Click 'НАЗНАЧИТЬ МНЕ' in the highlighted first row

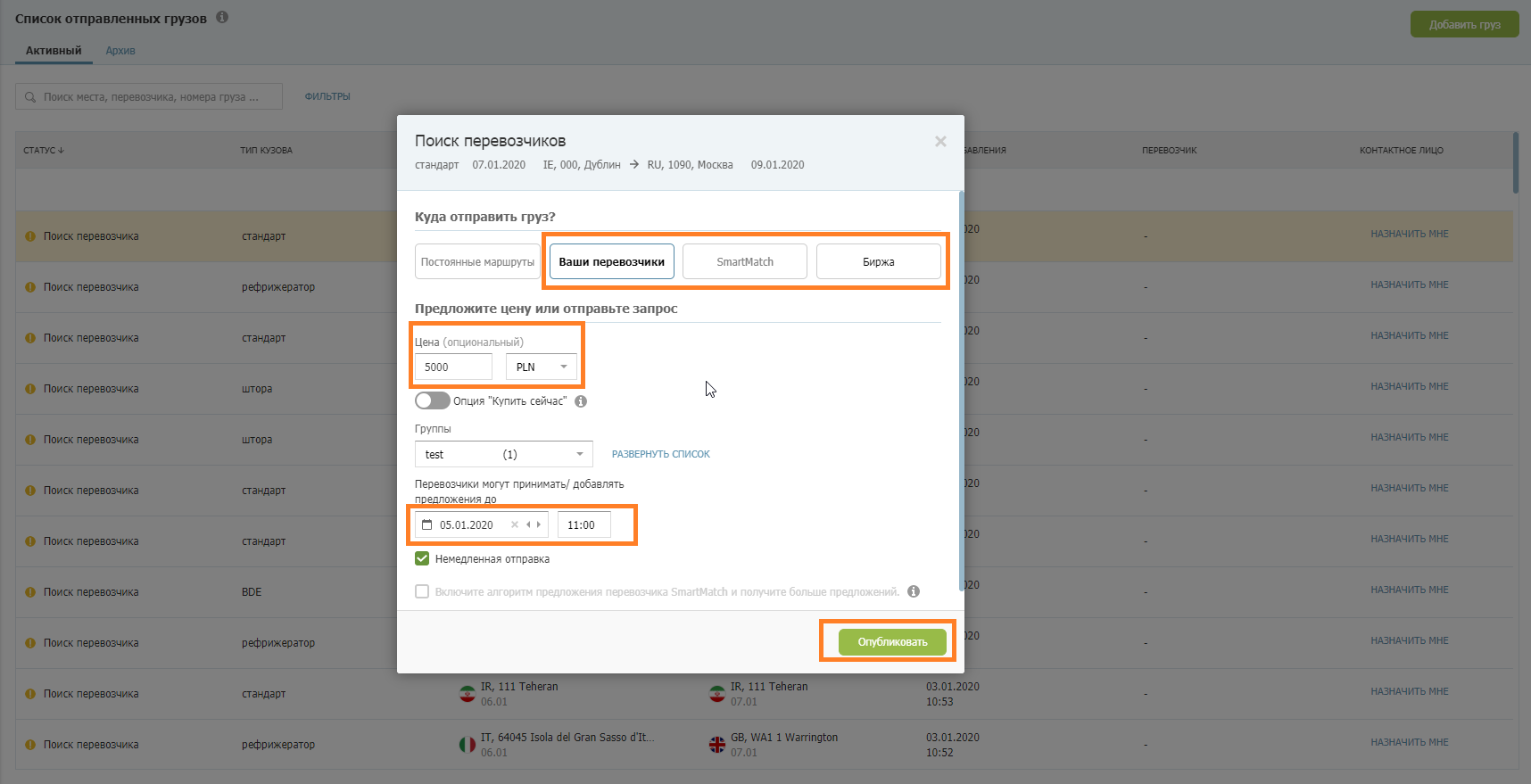[x=1410, y=234]
